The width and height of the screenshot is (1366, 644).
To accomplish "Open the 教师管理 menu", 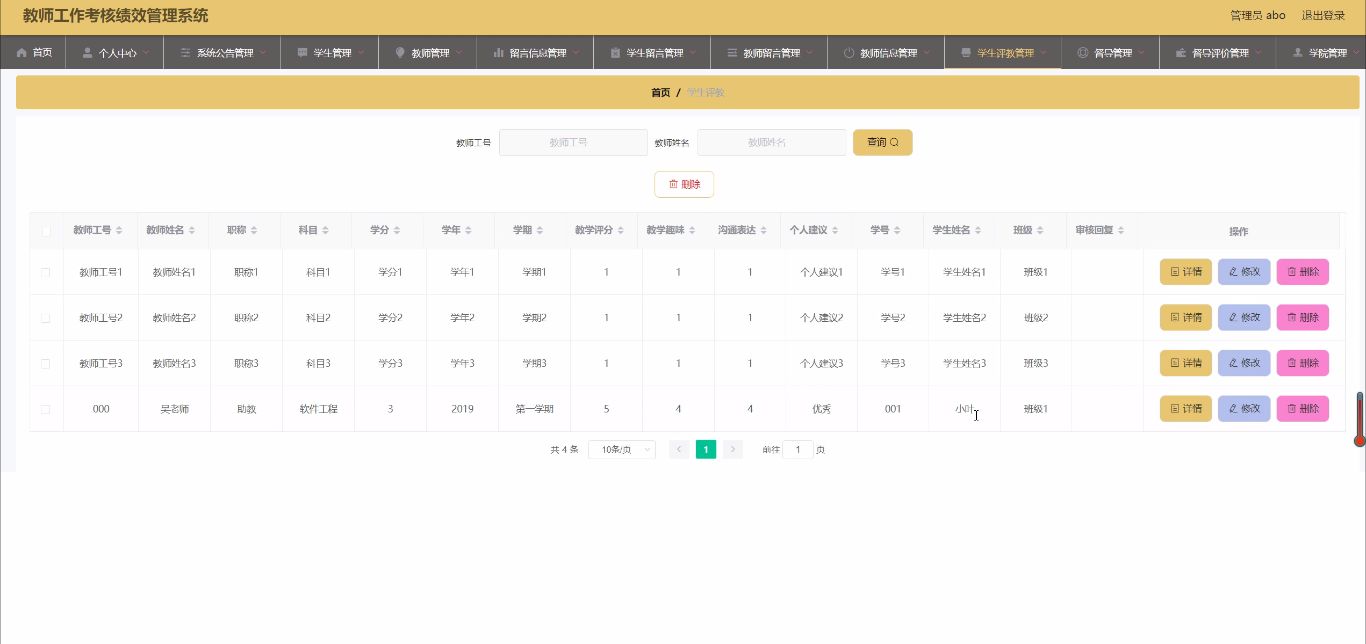I will pyautogui.click(x=428, y=53).
